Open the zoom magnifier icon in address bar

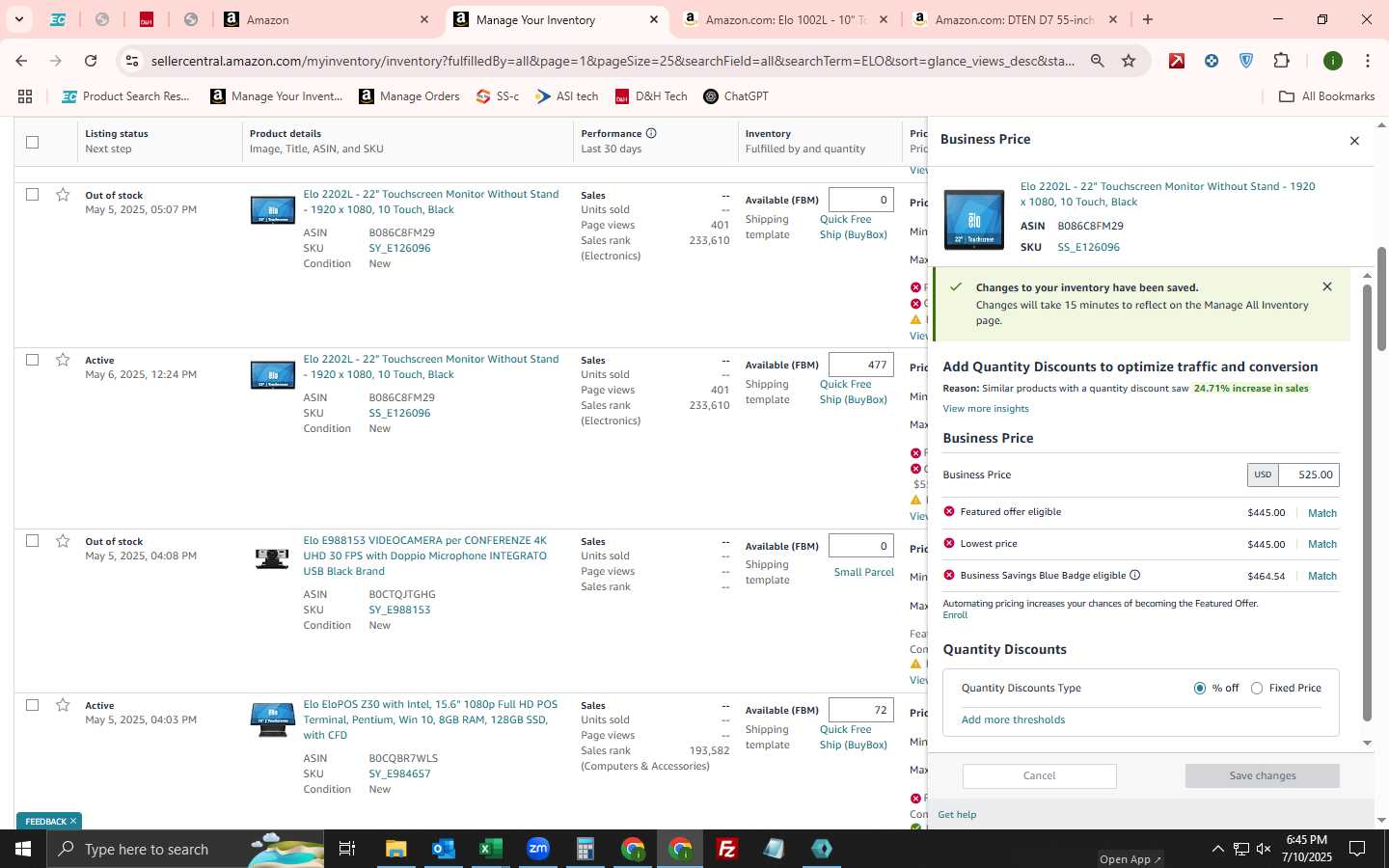point(1098,61)
